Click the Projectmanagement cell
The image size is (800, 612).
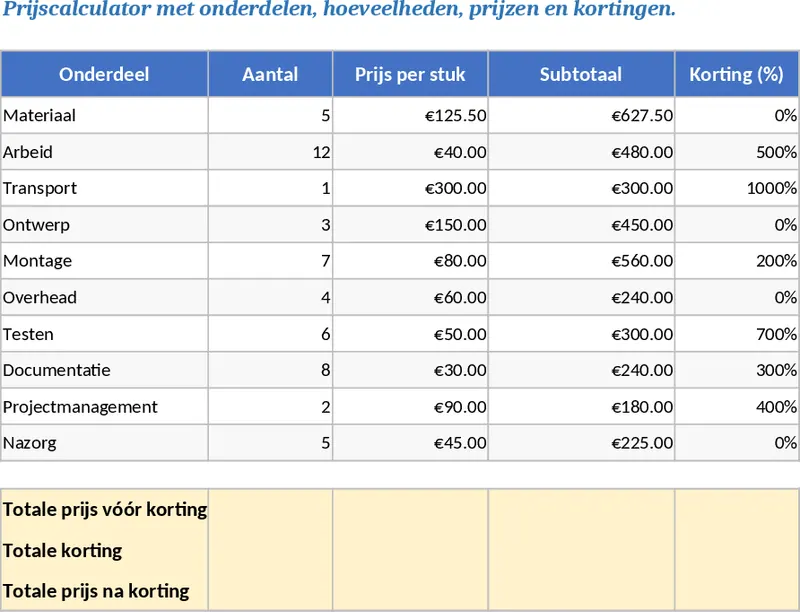pyautogui.click(x=104, y=407)
